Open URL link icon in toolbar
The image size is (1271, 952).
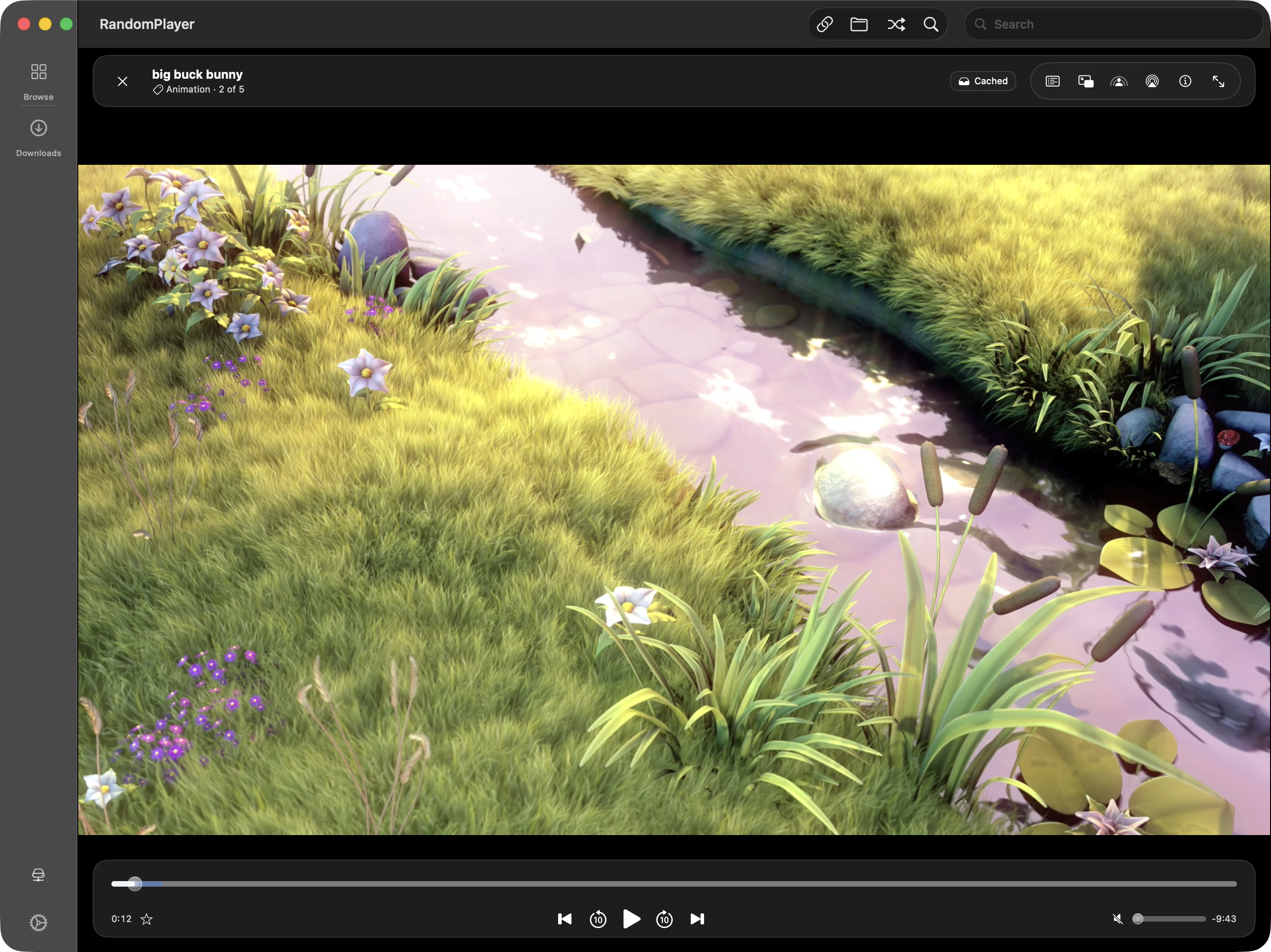pyautogui.click(x=825, y=24)
